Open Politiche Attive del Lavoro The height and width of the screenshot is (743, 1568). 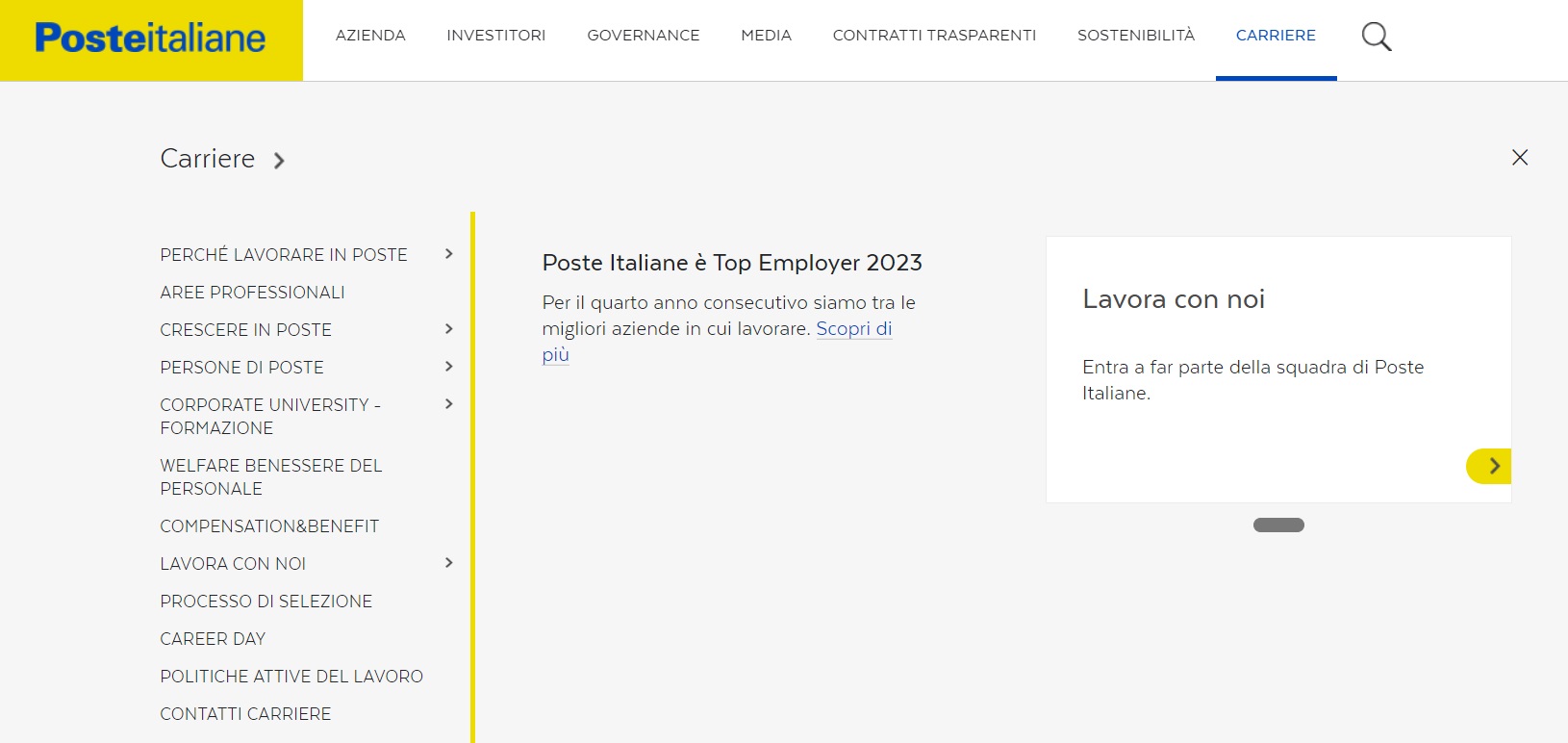coord(291,677)
